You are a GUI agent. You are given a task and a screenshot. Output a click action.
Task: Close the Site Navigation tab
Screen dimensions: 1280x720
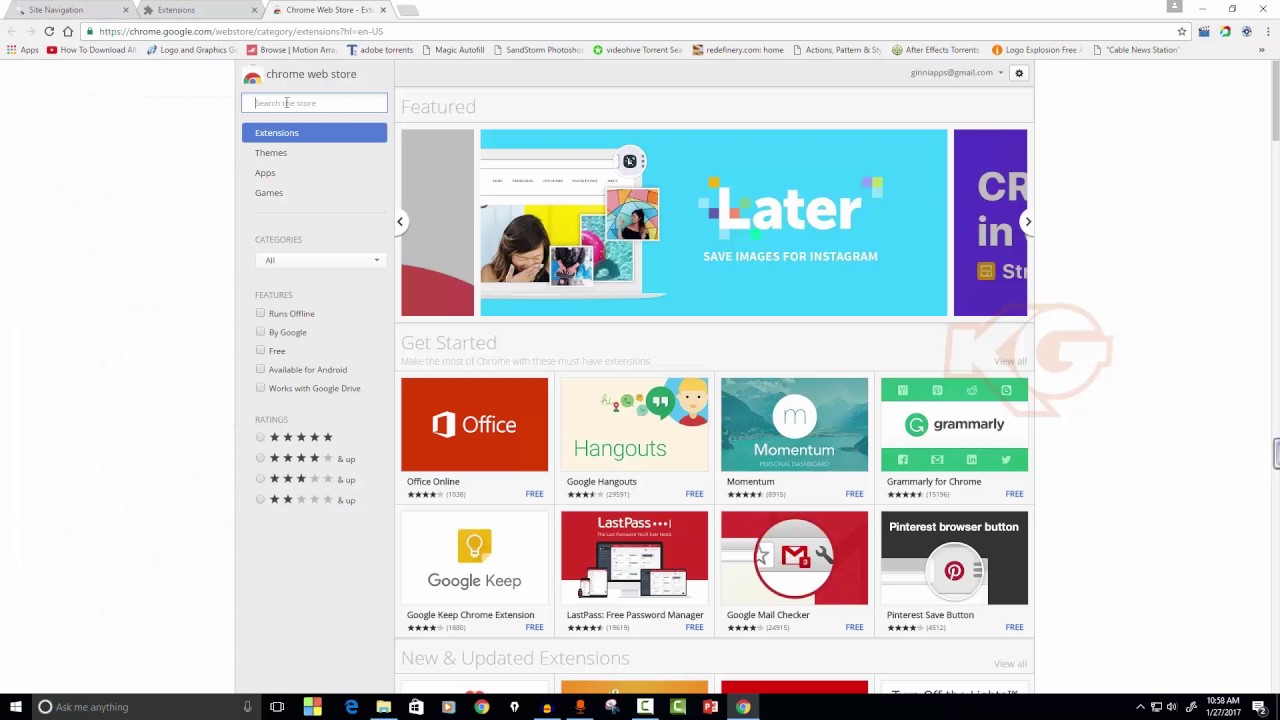click(125, 10)
